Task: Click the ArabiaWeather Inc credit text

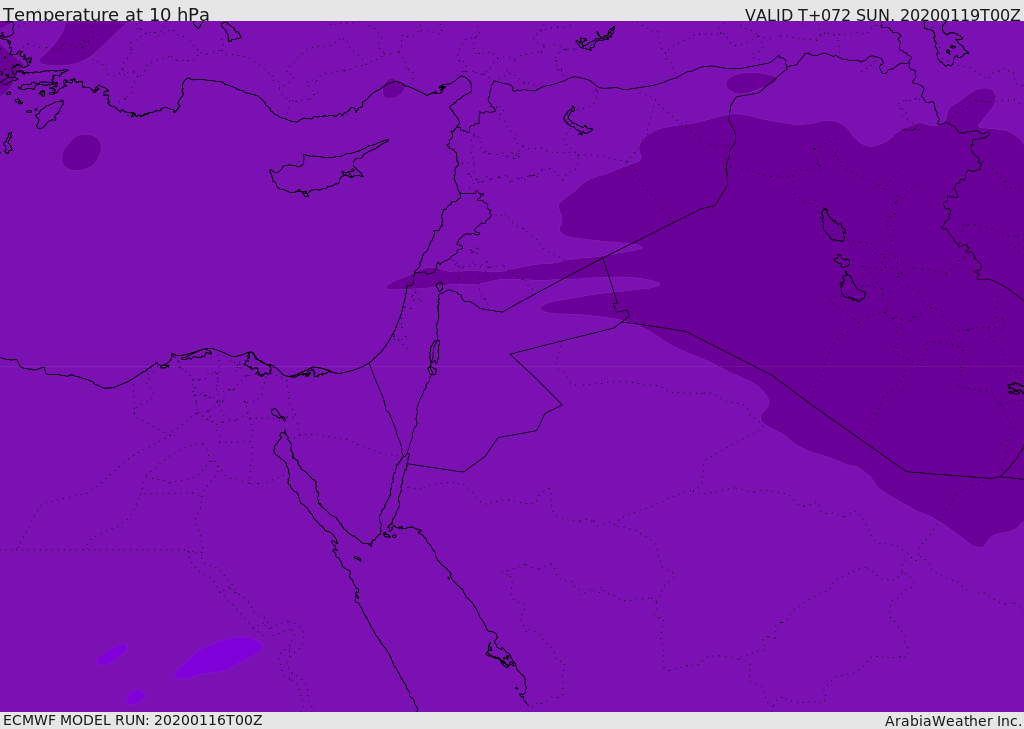Action: coord(953,721)
